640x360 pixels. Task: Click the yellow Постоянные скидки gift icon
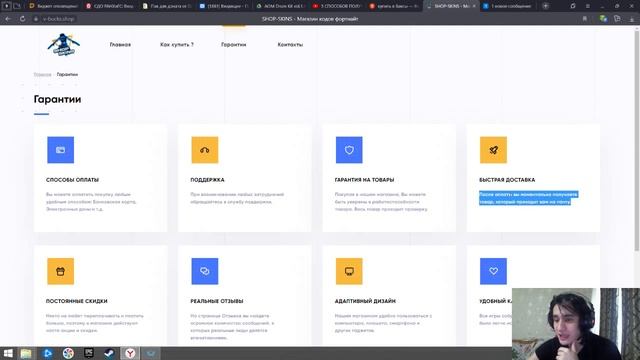coord(60,271)
